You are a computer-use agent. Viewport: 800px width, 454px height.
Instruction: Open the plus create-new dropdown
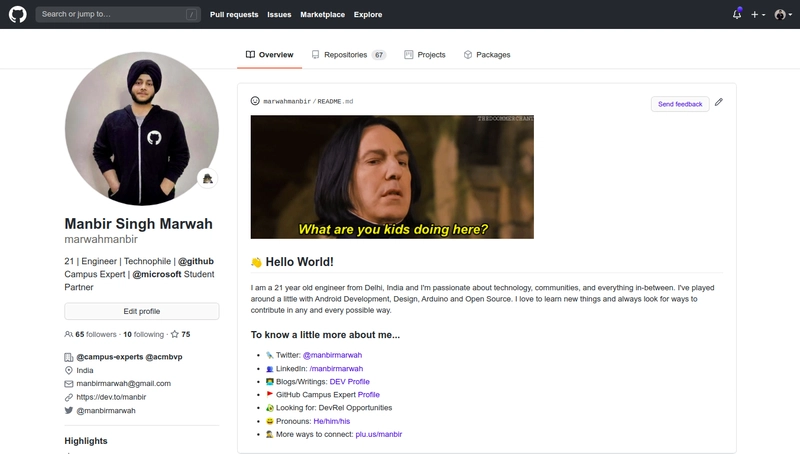(758, 15)
